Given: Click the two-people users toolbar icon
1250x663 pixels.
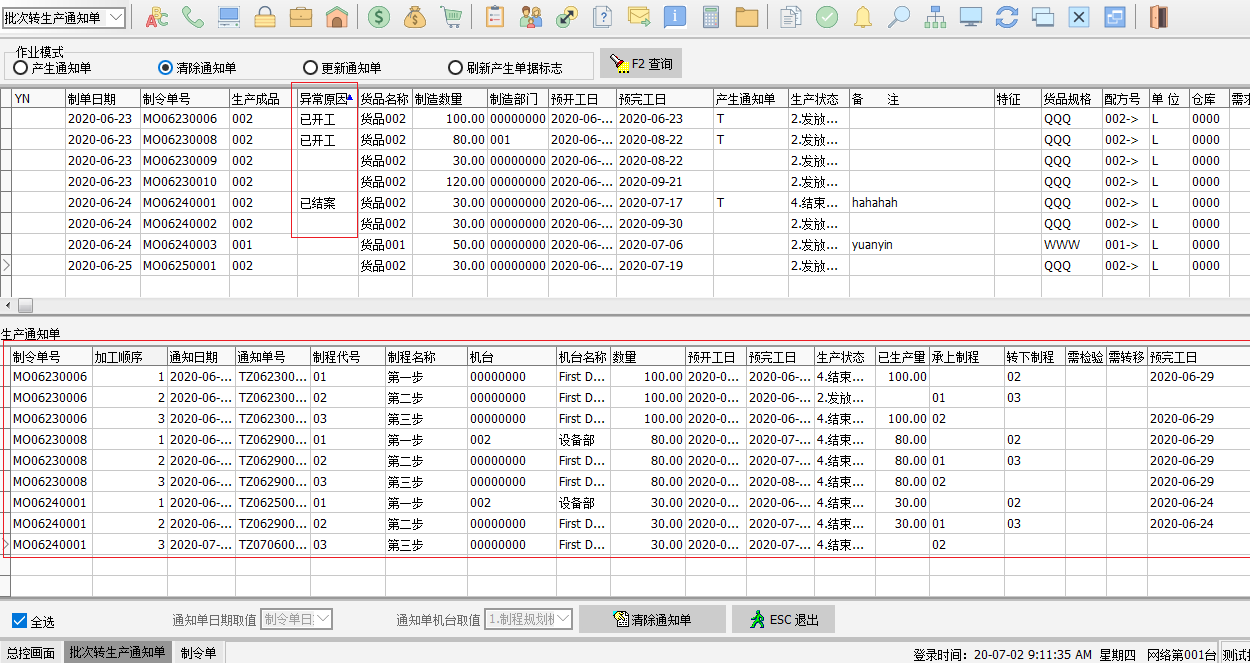Looking at the screenshot, I should (531, 17).
